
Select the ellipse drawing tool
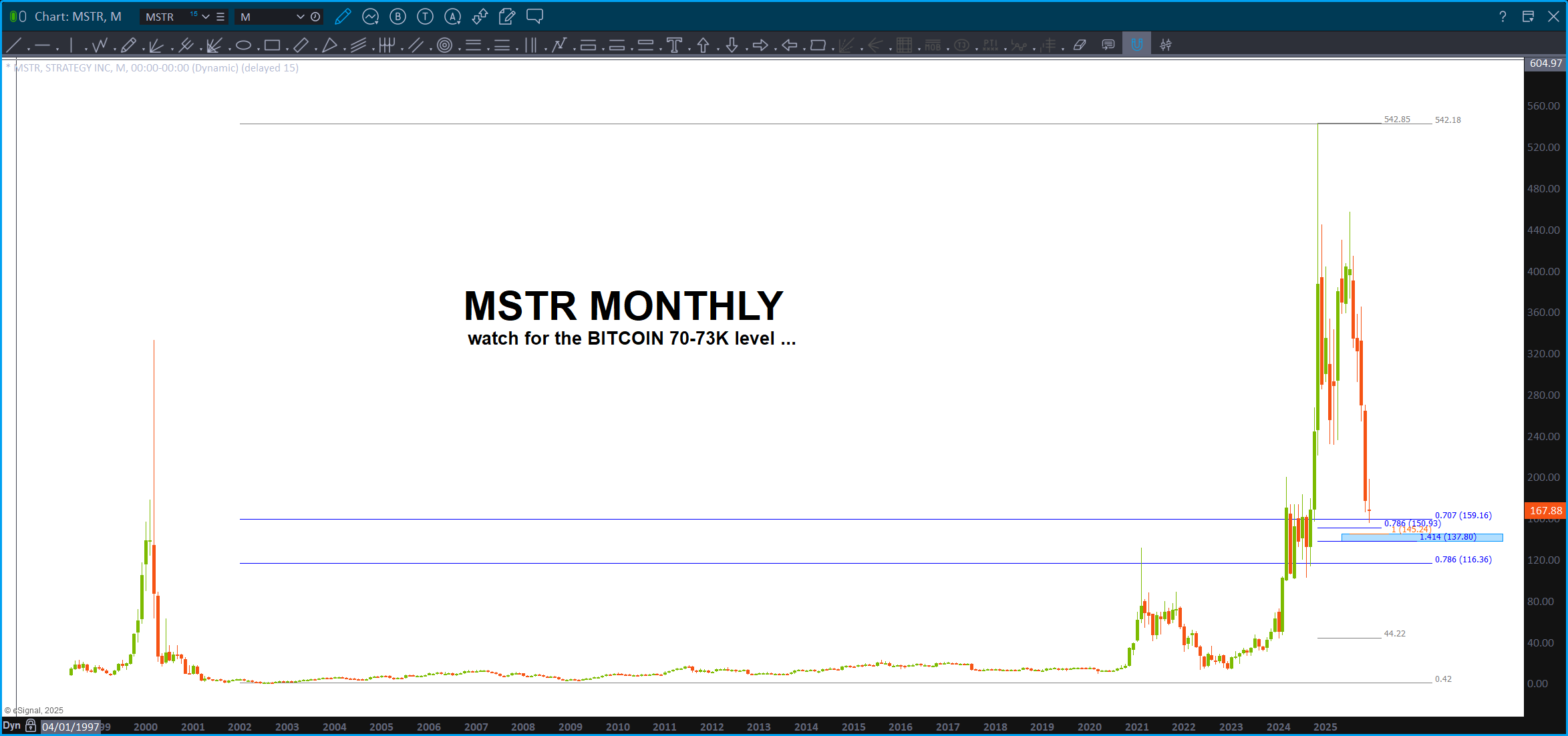[x=243, y=45]
